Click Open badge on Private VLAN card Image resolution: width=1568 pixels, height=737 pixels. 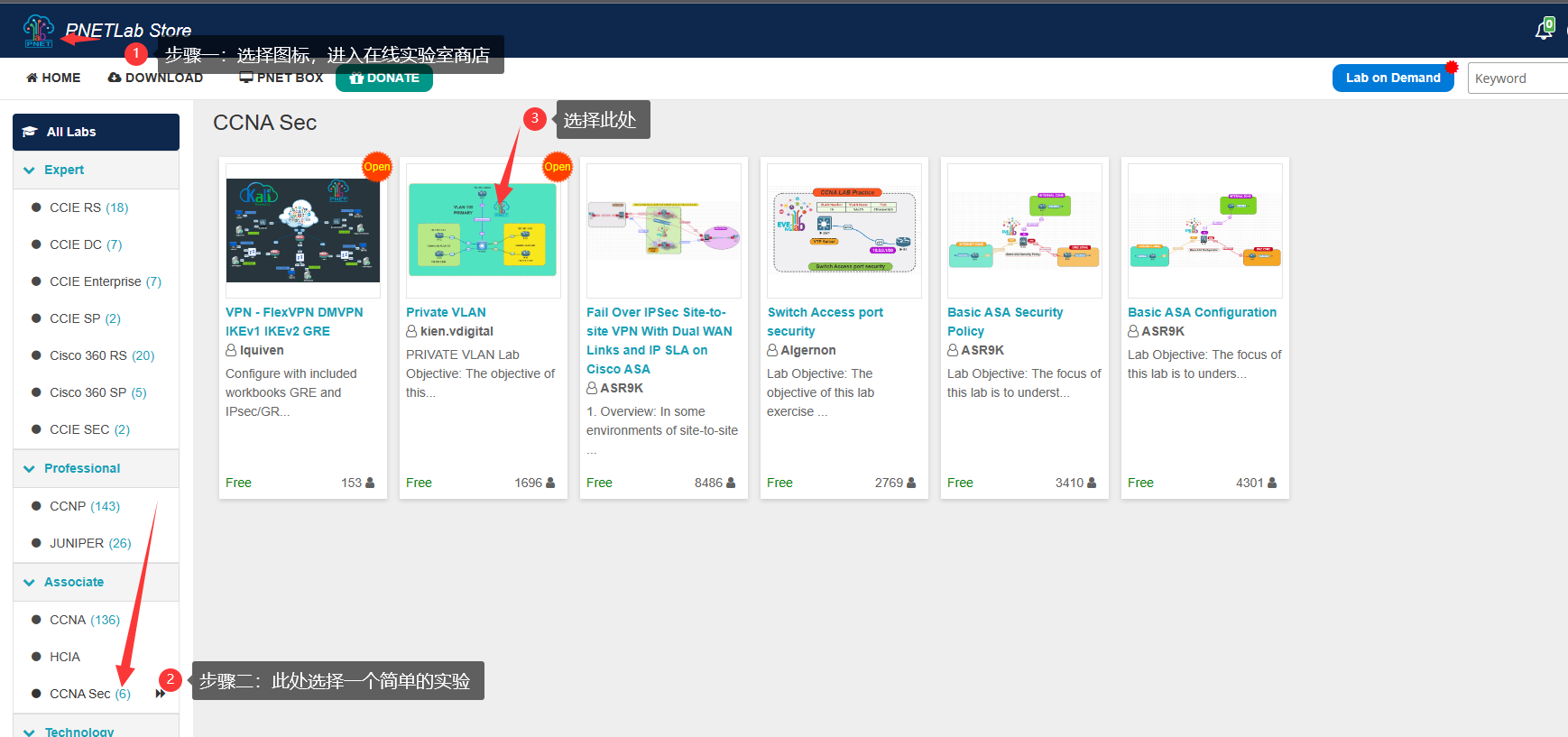pos(558,166)
